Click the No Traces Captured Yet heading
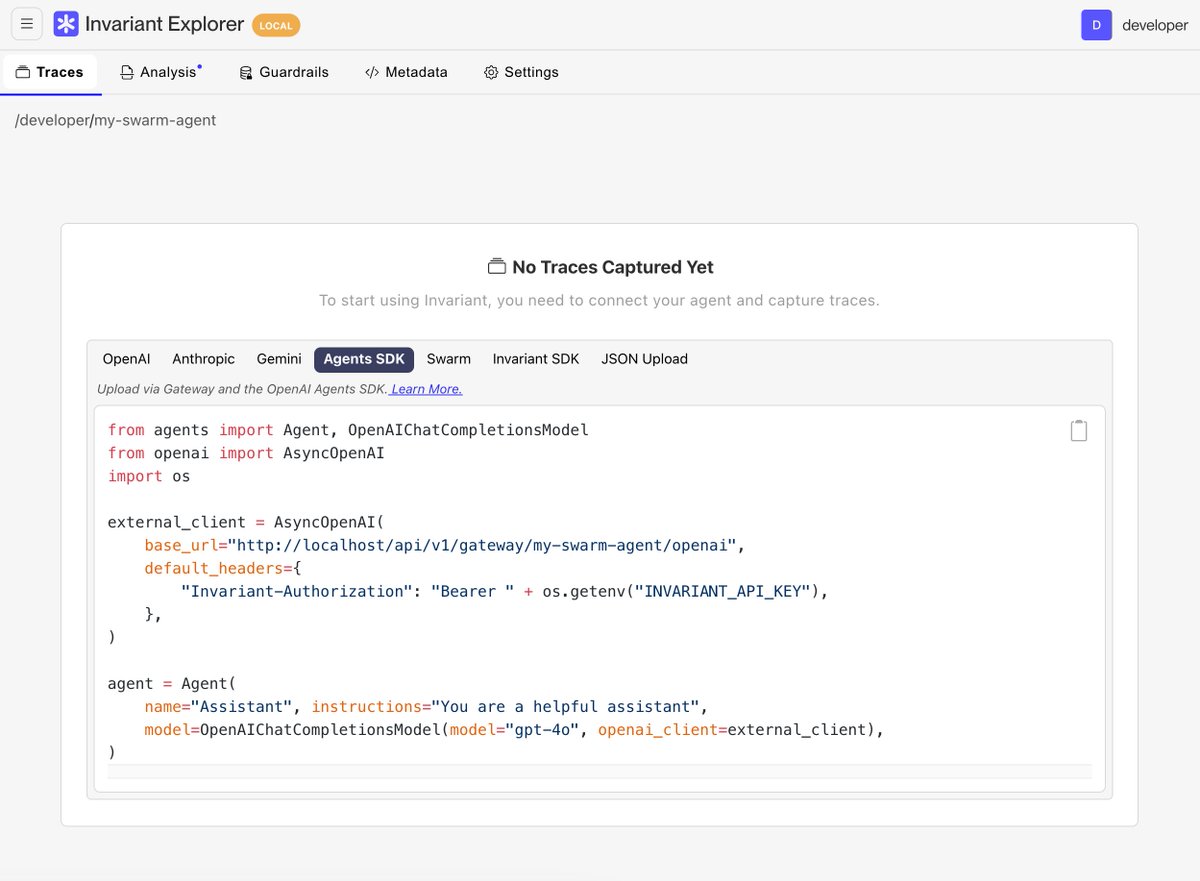 click(600, 267)
